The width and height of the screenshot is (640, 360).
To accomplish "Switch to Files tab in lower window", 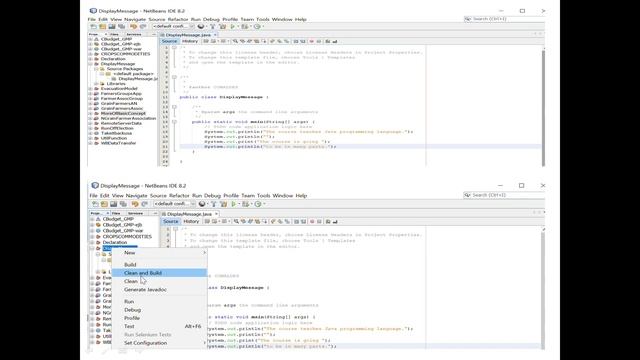I will pos(116,213).
